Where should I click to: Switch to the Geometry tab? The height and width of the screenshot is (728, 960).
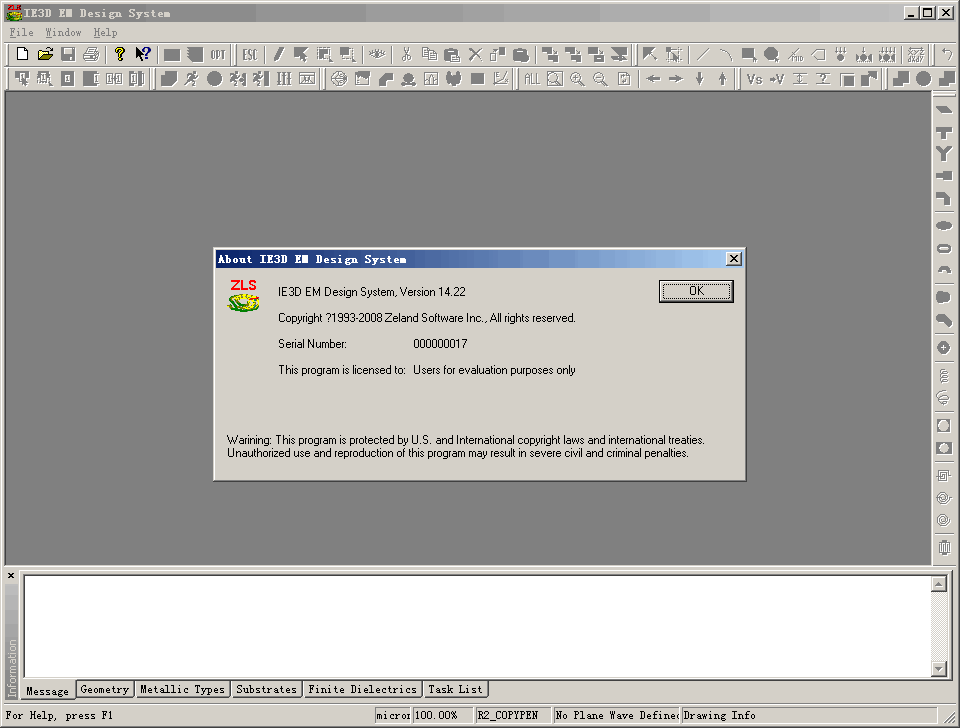coord(105,689)
